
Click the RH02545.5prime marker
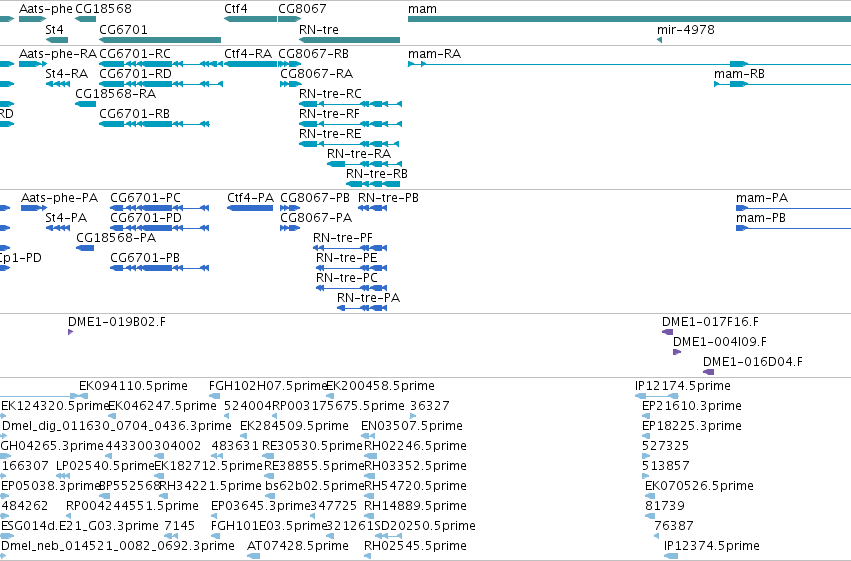(367, 556)
